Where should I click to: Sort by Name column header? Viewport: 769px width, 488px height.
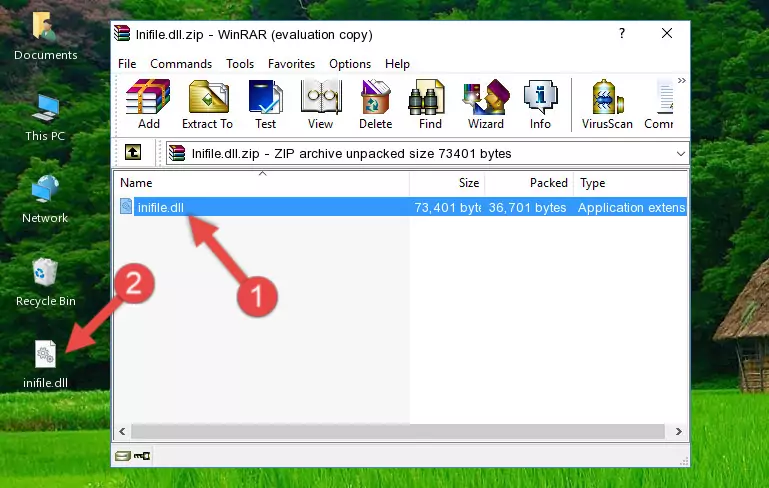click(x=262, y=183)
